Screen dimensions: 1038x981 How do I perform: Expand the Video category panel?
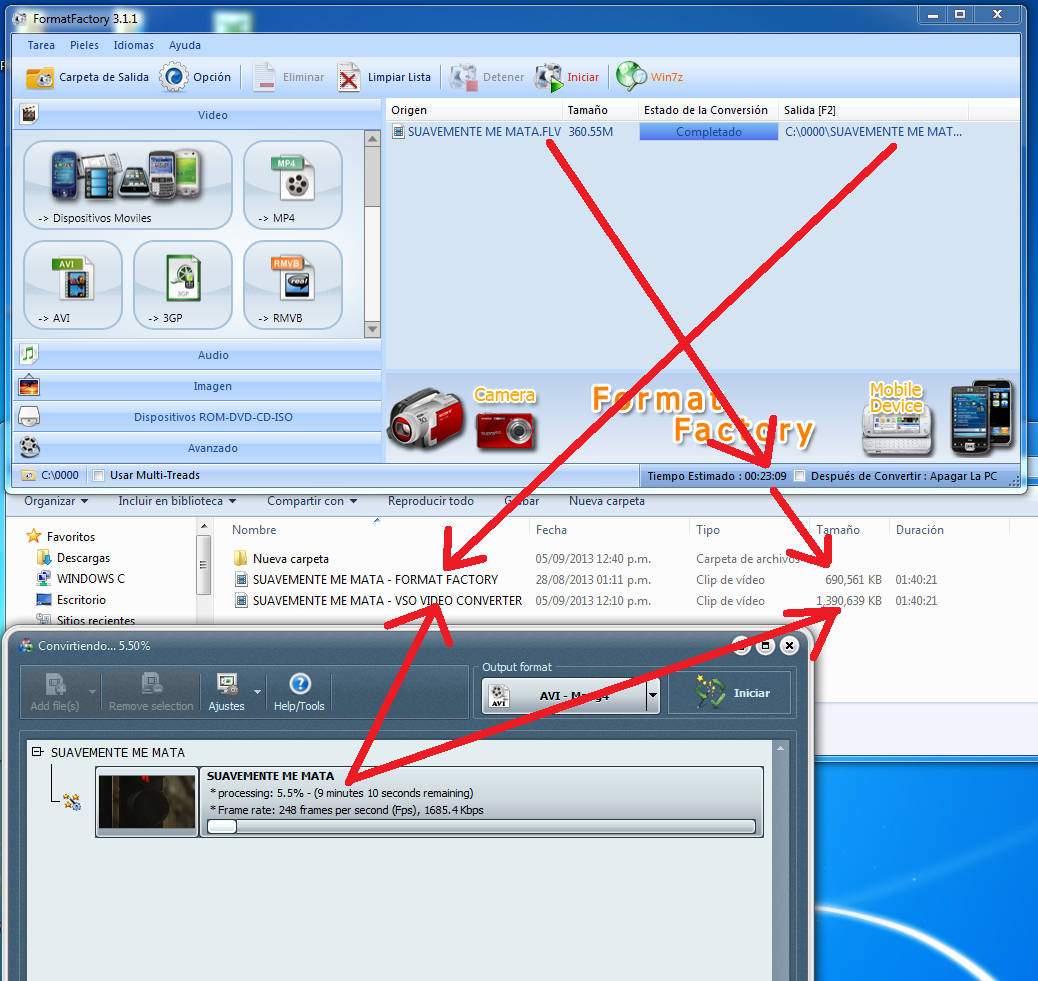coord(197,115)
